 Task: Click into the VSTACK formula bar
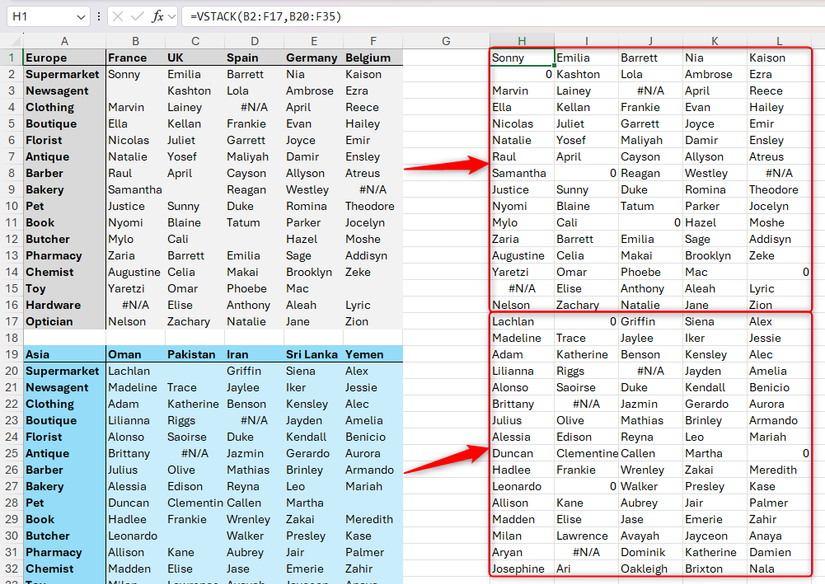coord(502,17)
